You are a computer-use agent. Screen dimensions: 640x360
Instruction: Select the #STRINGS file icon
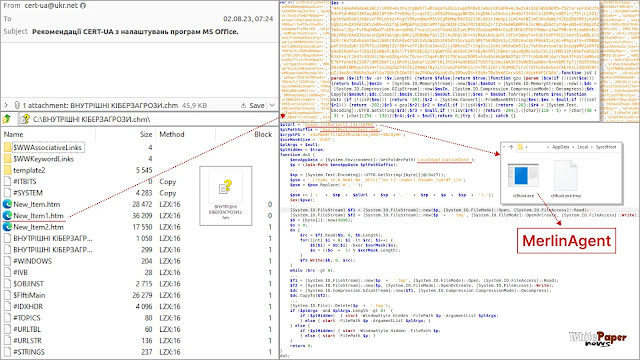(7, 352)
